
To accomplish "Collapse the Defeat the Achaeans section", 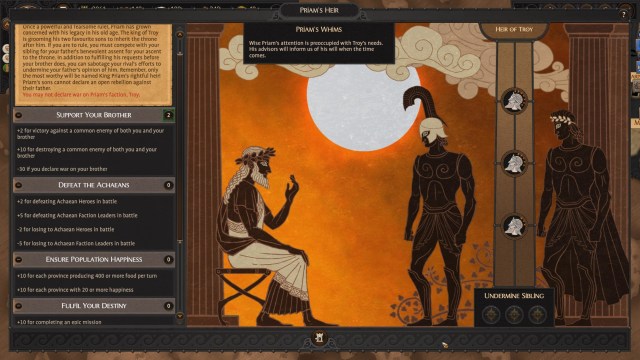I will [18, 185].
